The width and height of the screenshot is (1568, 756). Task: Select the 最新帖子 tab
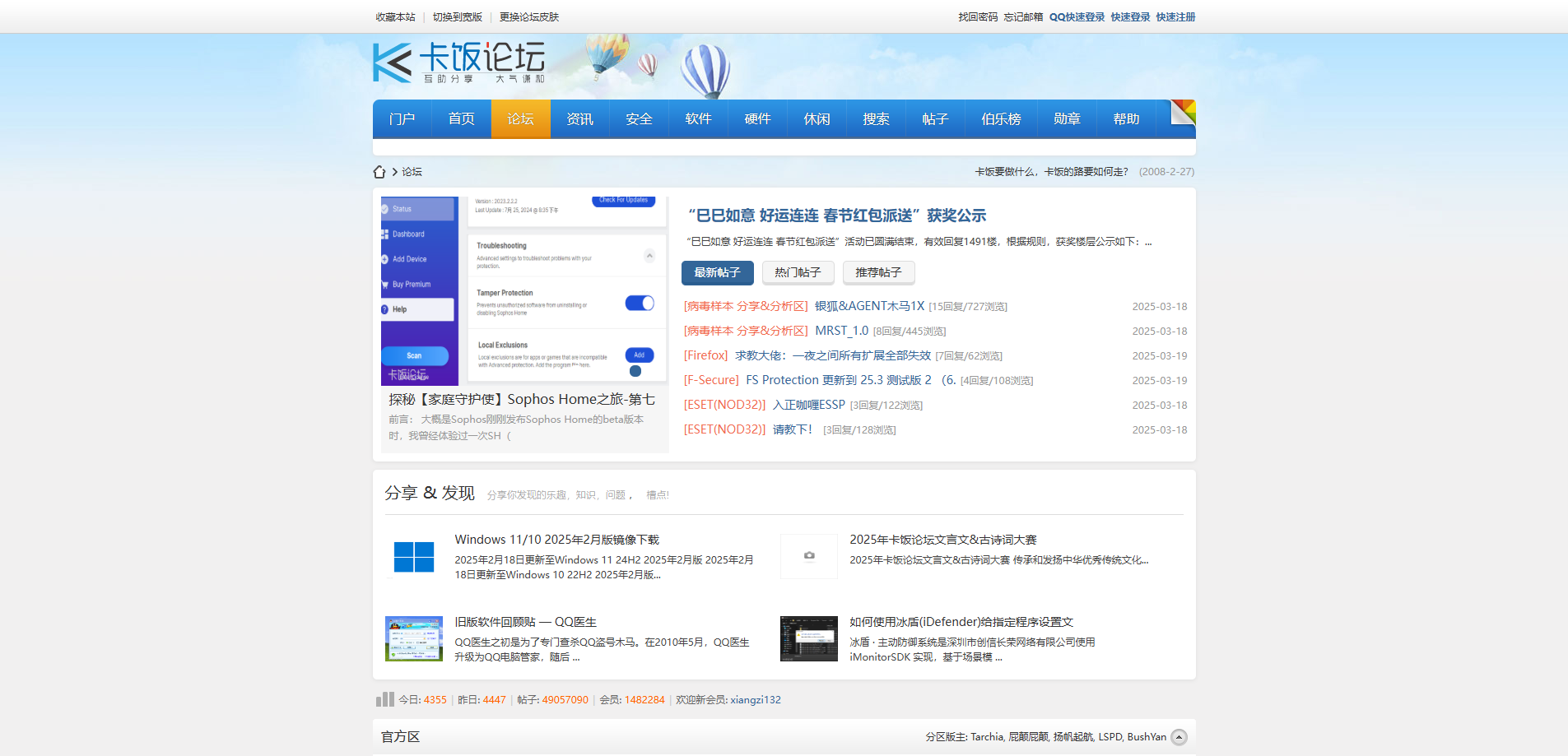[x=717, y=272]
